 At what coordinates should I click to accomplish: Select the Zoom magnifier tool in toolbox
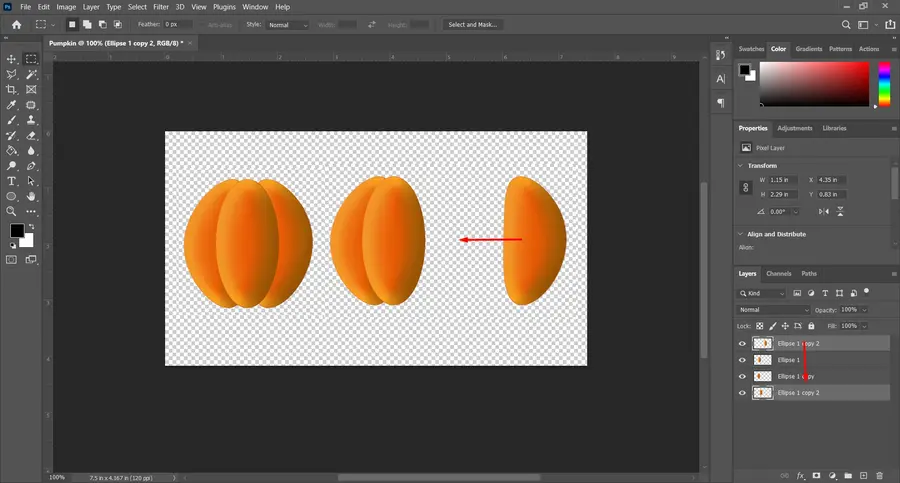11,211
